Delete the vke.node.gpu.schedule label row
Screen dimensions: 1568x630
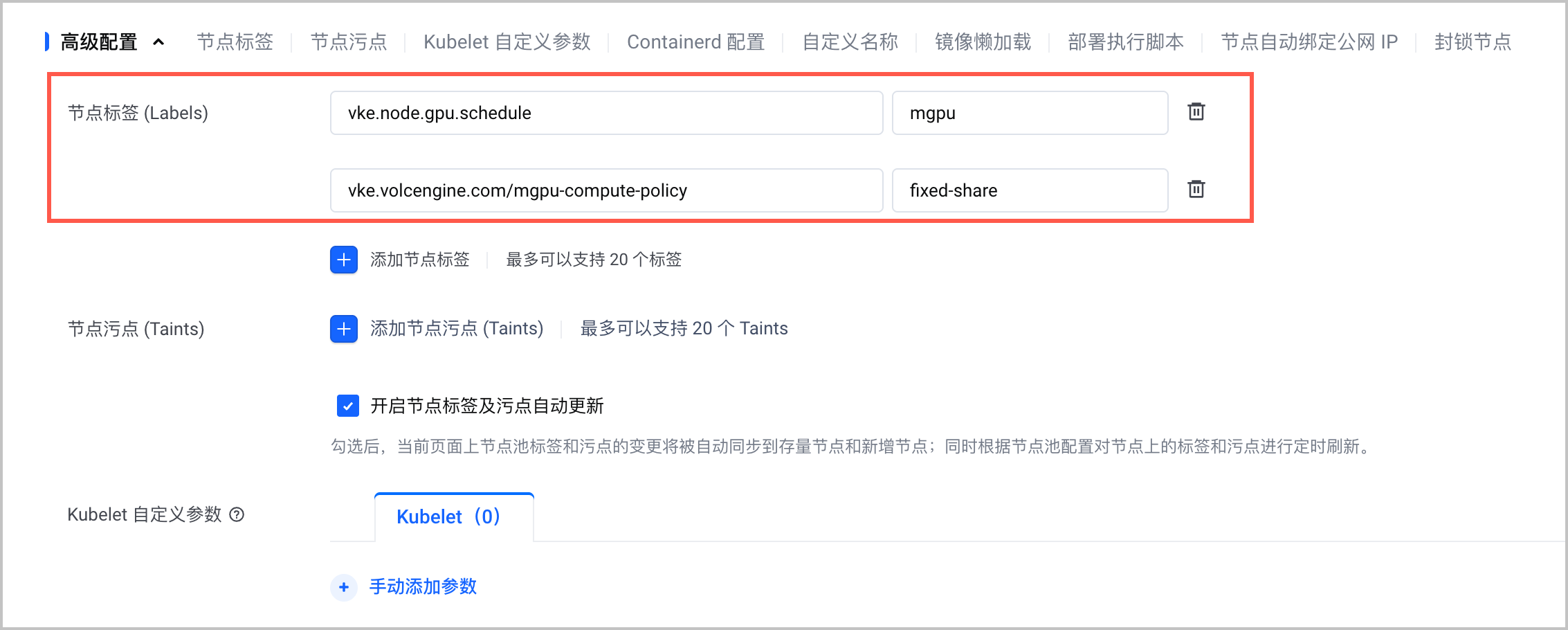(x=1196, y=111)
